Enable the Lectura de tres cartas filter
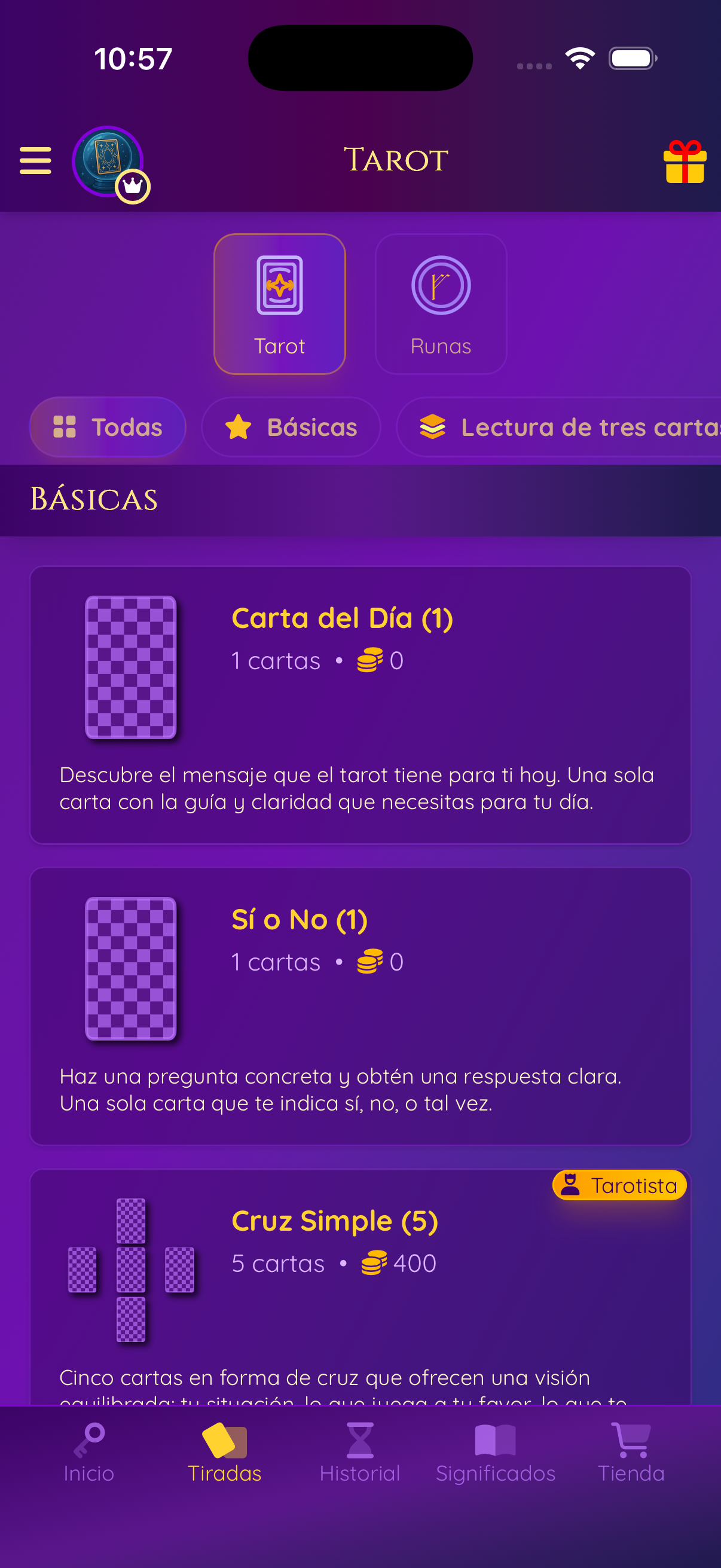721x1568 pixels. (560, 427)
